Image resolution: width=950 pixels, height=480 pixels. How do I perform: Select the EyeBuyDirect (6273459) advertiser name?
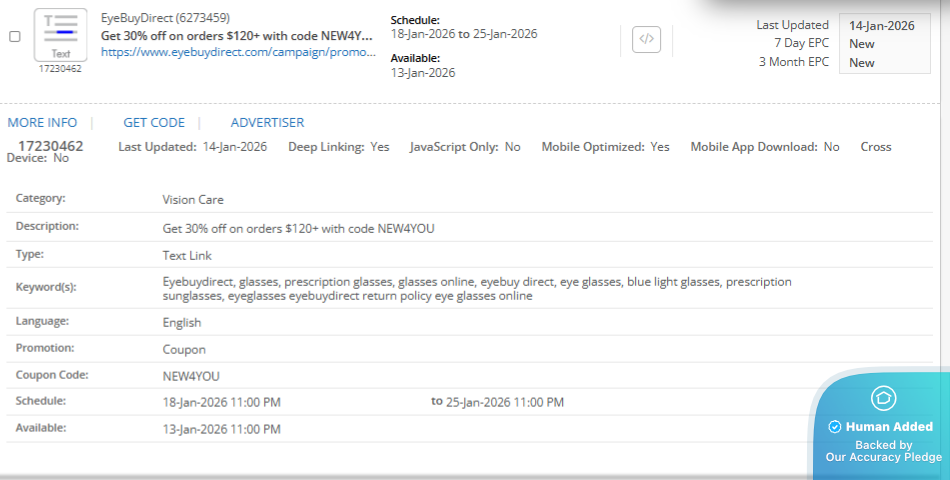click(166, 18)
